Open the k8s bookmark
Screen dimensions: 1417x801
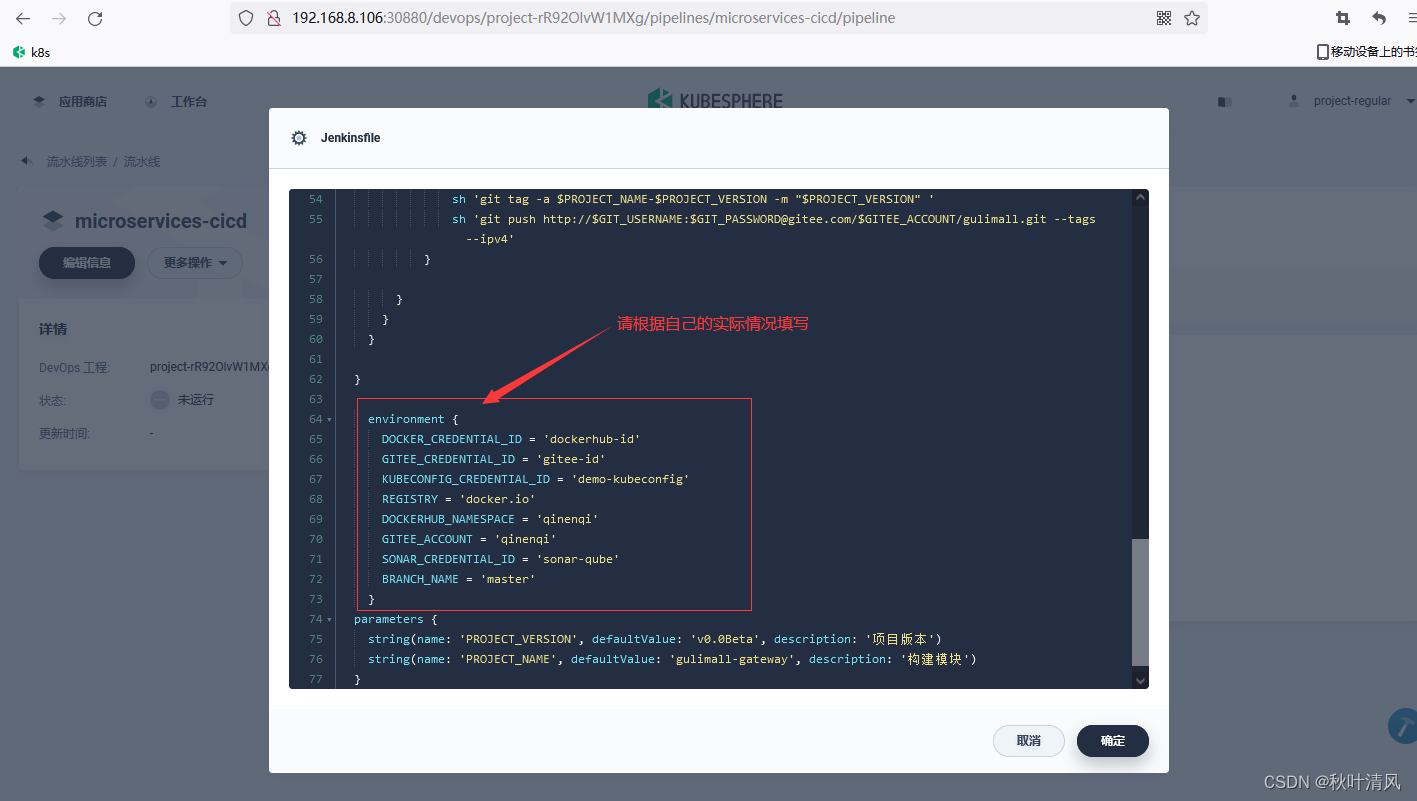[x=32, y=52]
